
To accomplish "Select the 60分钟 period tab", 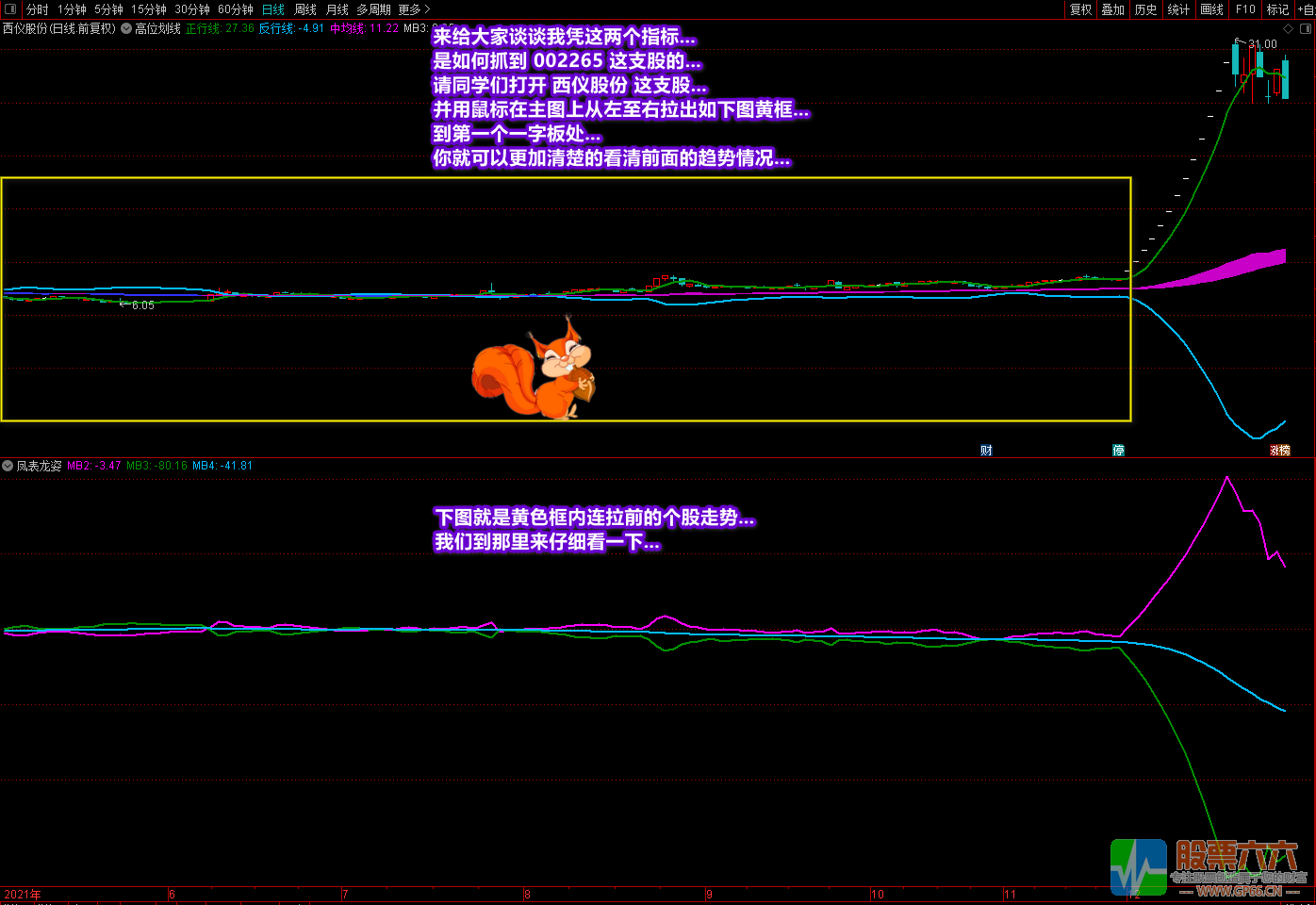I will pyautogui.click(x=236, y=9).
